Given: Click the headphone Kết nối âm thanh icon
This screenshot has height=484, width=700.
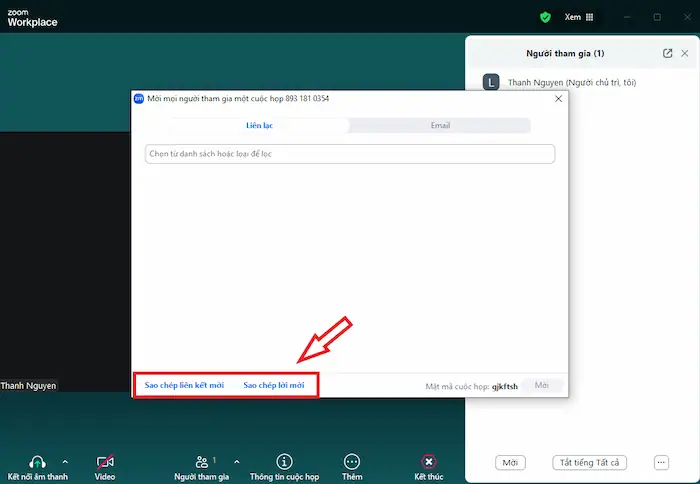Looking at the screenshot, I should click(x=38, y=462).
